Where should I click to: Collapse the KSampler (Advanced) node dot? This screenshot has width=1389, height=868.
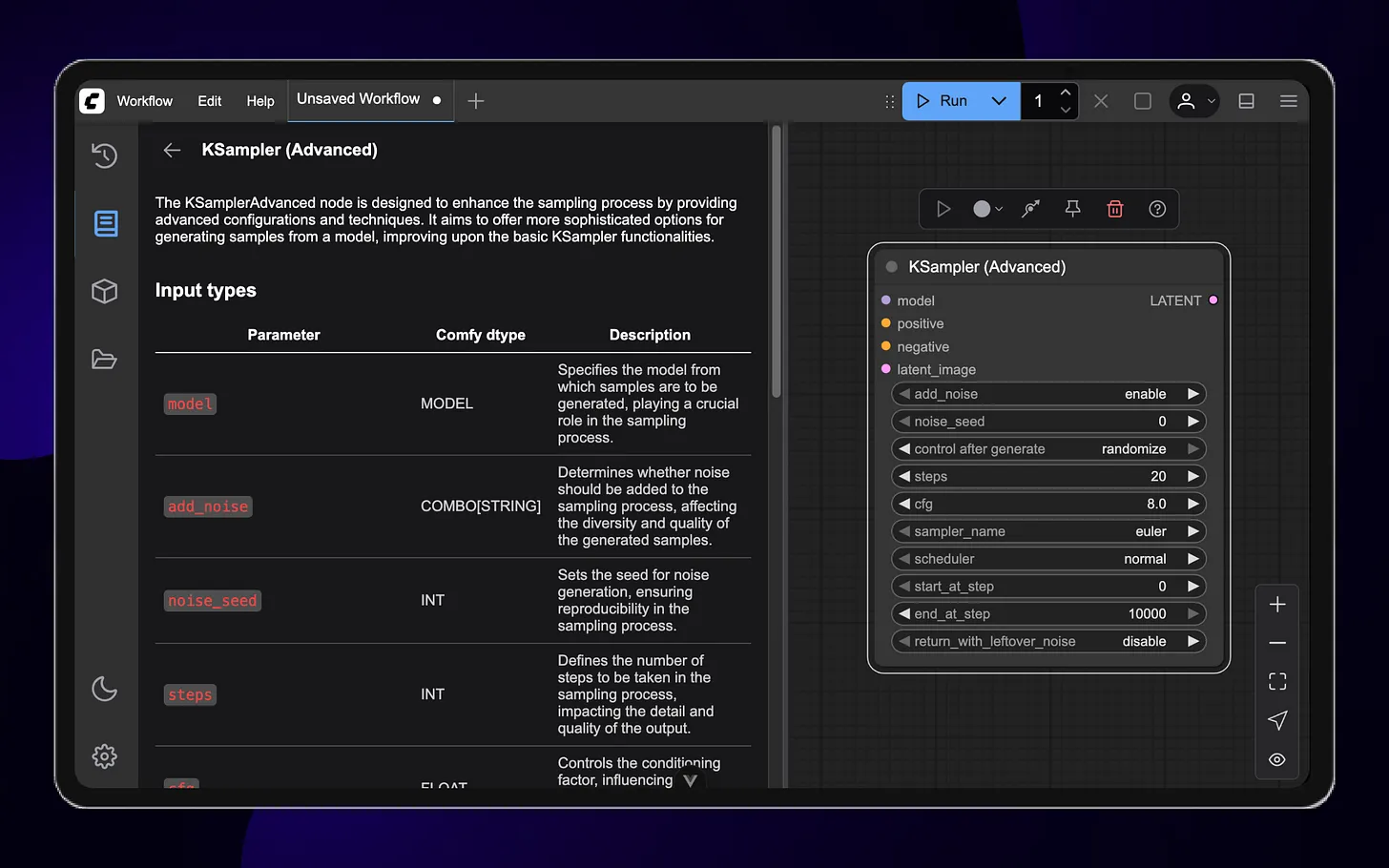click(x=892, y=267)
